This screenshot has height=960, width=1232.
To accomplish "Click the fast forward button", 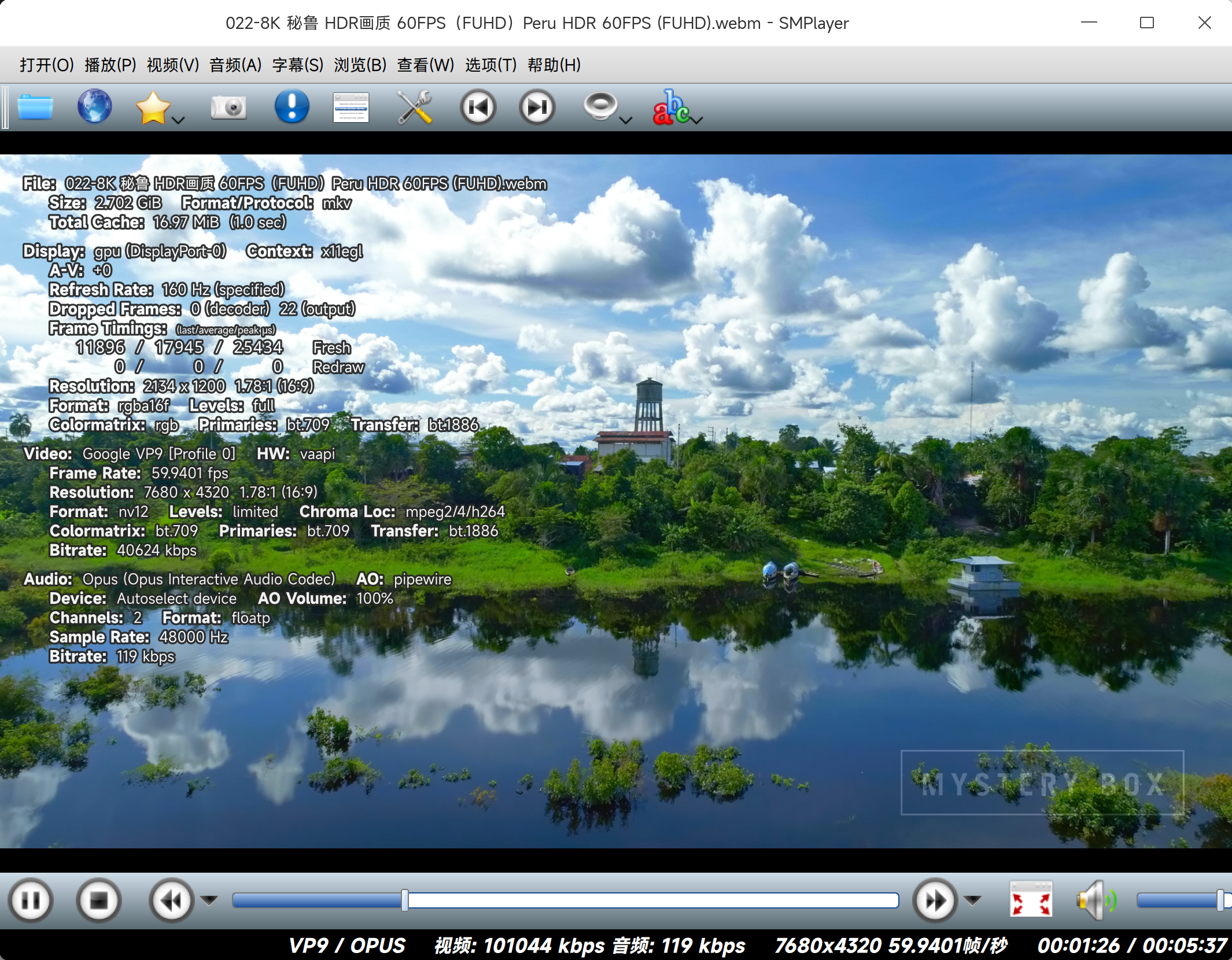I will [935, 900].
